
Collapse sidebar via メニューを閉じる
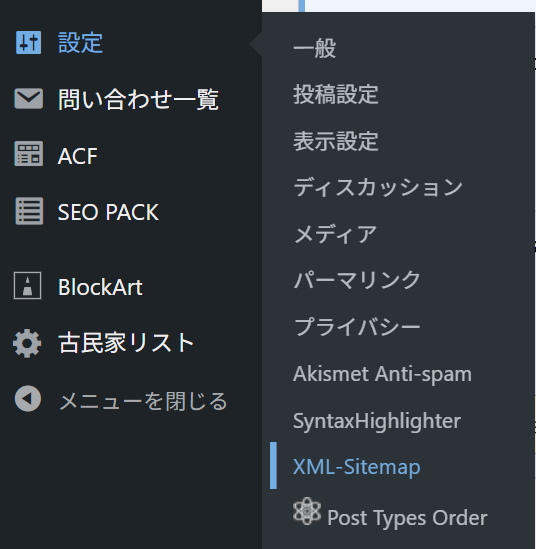pyautogui.click(x=144, y=401)
